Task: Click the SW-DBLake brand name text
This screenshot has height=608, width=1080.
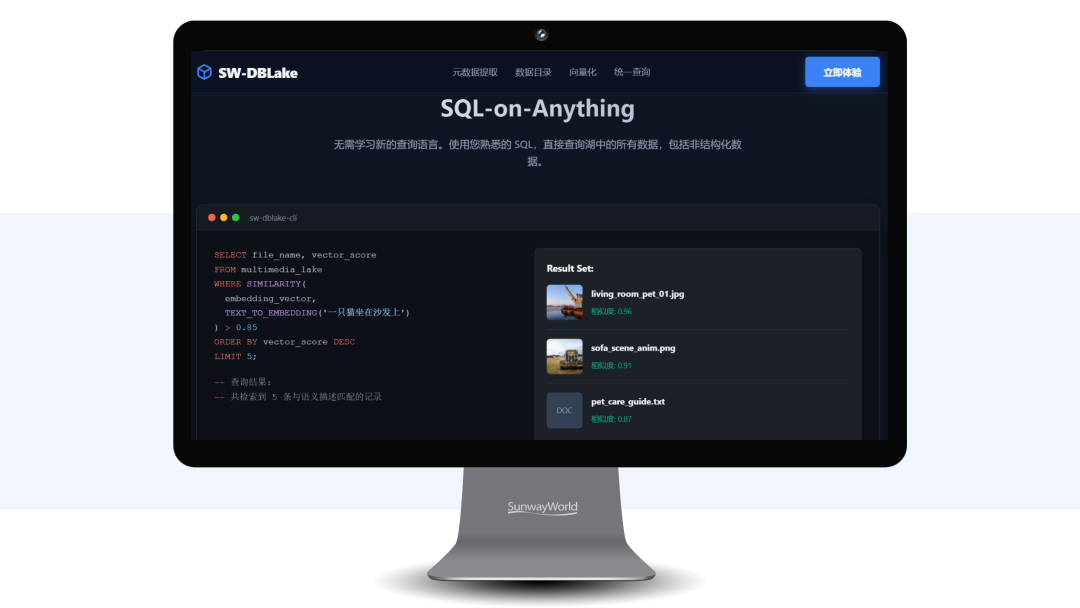Action: coord(258,72)
